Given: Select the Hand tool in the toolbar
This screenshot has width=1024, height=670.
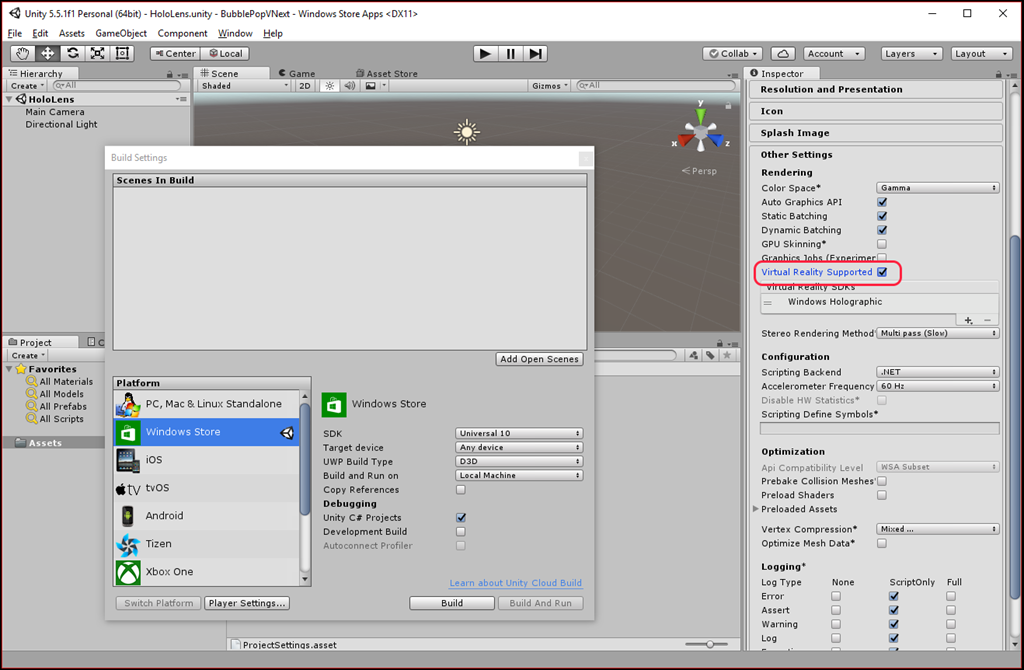Looking at the screenshot, I should (23, 54).
